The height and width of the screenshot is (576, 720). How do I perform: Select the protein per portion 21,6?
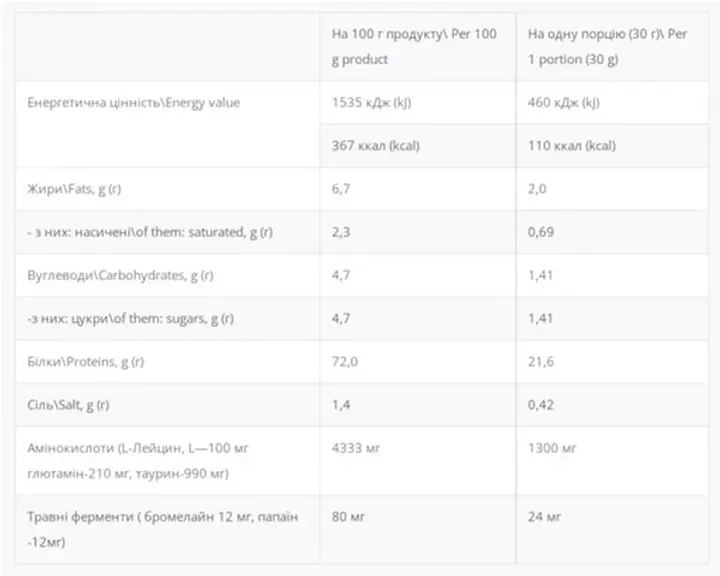pyautogui.click(x=540, y=361)
